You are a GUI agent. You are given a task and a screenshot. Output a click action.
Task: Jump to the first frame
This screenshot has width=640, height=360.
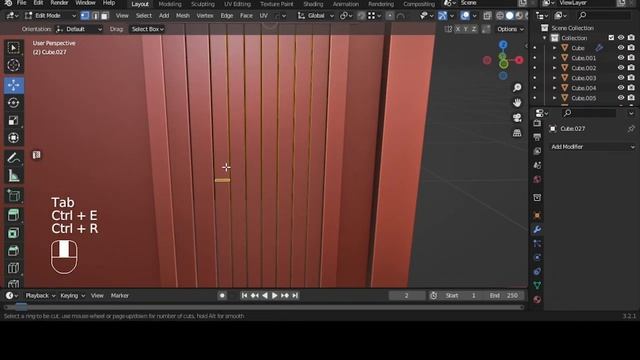[244, 296]
